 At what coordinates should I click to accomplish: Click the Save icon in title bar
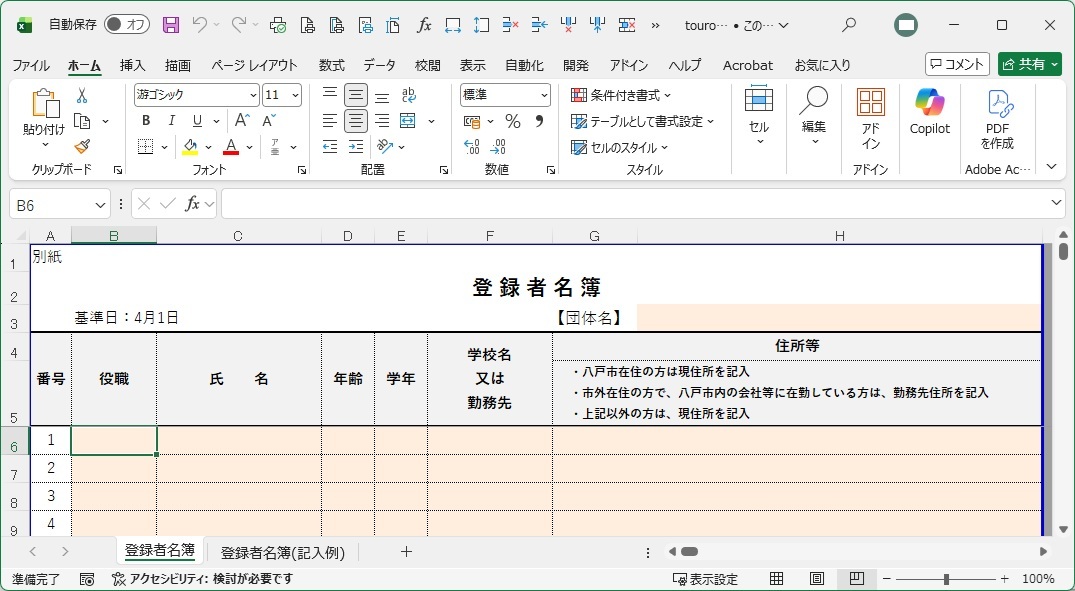pos(171,25)
